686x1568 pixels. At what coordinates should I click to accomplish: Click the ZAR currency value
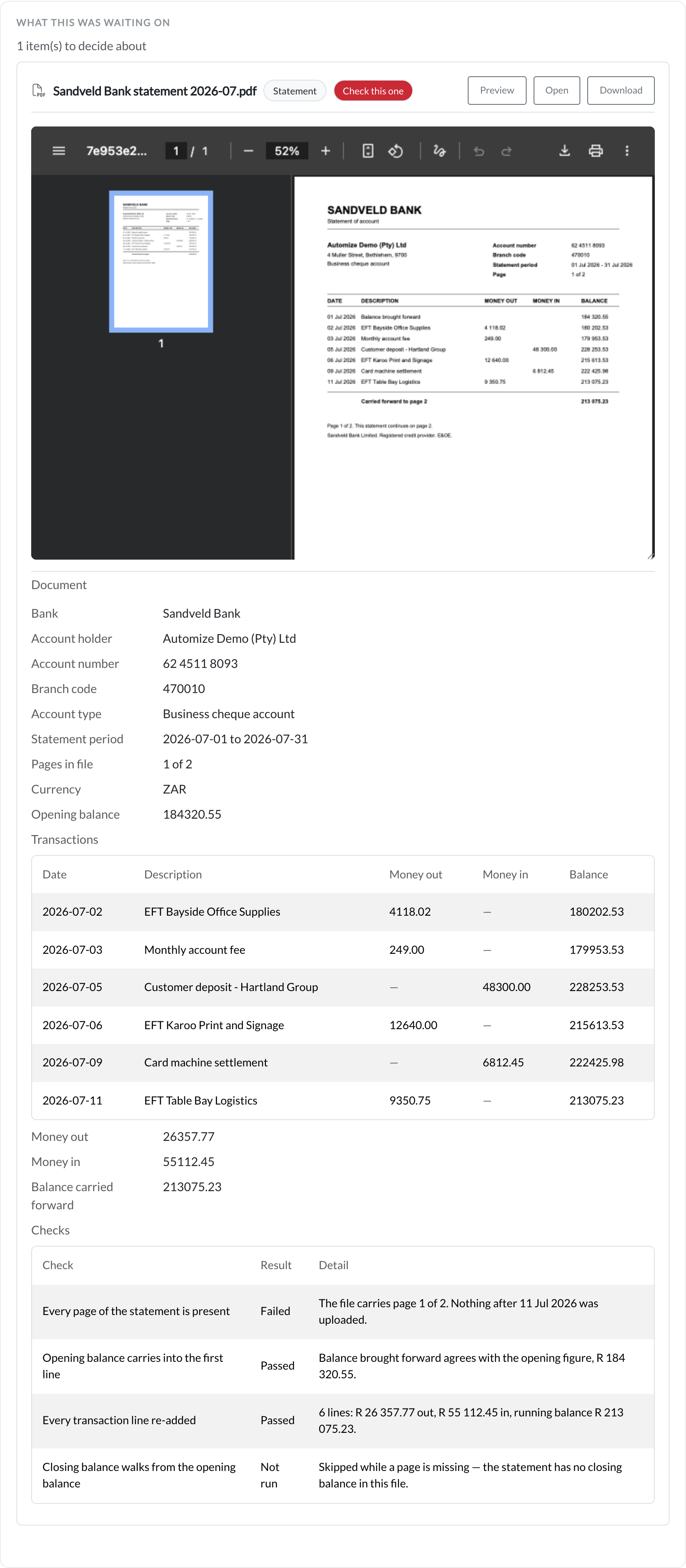click(x=175, y=789)
